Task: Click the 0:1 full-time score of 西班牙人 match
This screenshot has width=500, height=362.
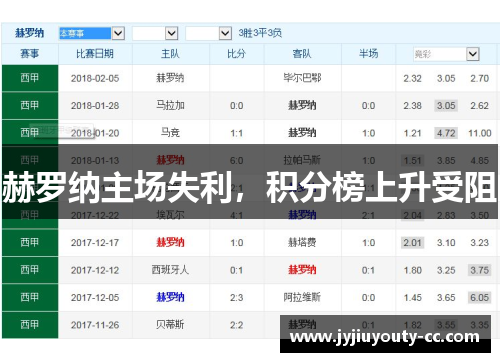Action: point(236,270)
